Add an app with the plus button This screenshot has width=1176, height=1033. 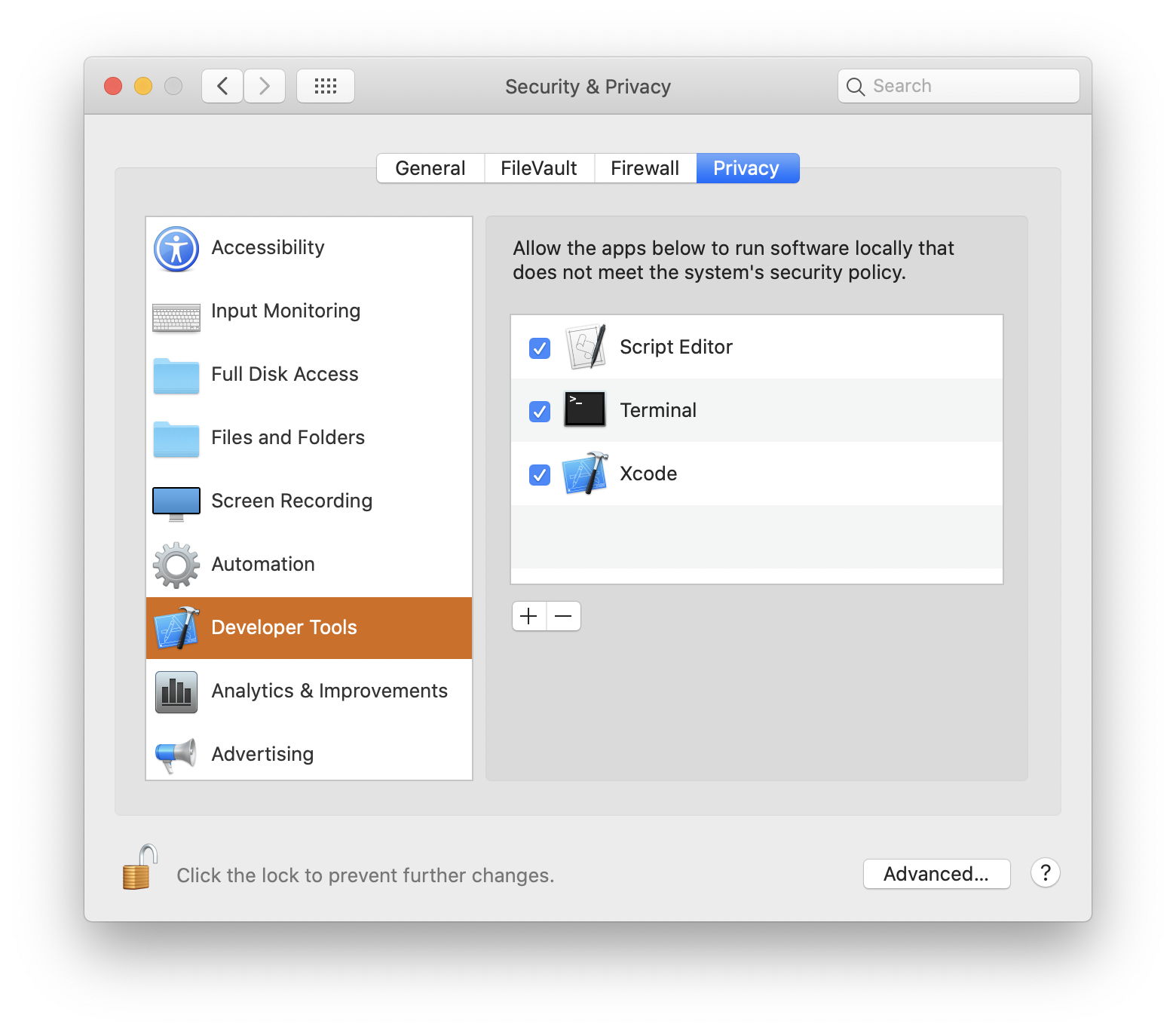(529, 616)
